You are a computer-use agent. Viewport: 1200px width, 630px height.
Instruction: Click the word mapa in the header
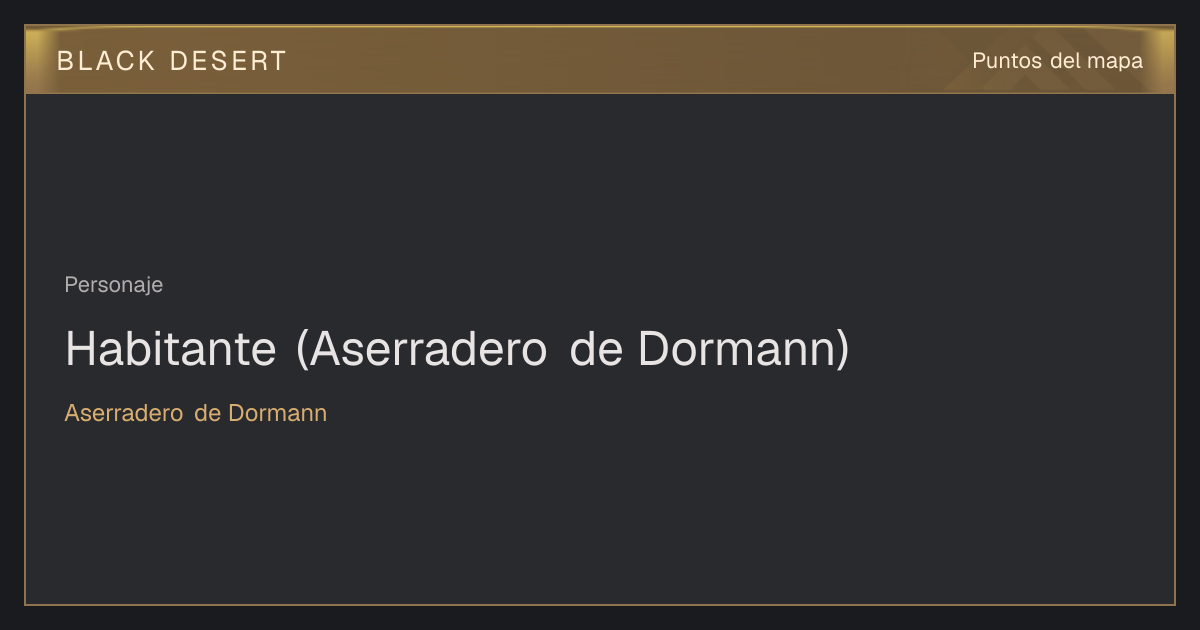point(1115,61)
